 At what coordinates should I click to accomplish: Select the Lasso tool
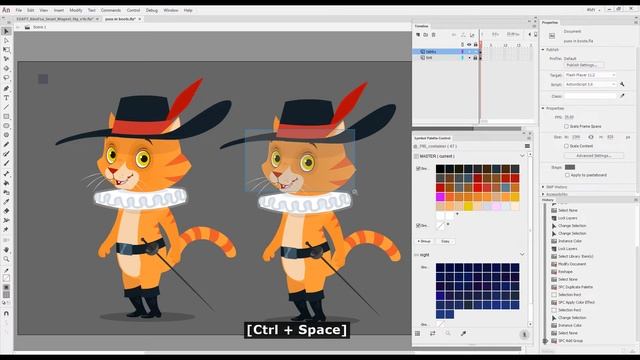6,78
